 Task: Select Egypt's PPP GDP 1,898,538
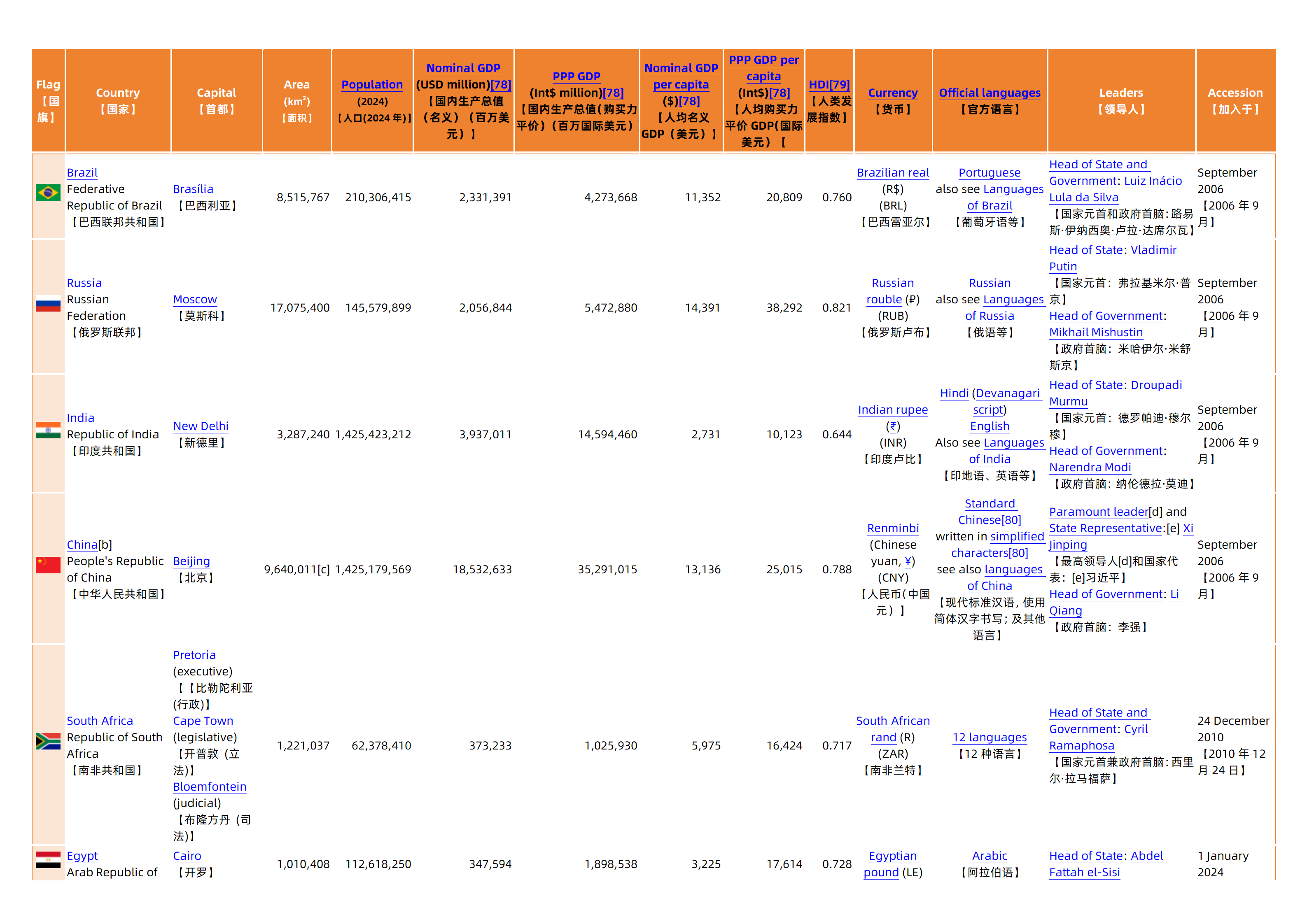point(610,864)
